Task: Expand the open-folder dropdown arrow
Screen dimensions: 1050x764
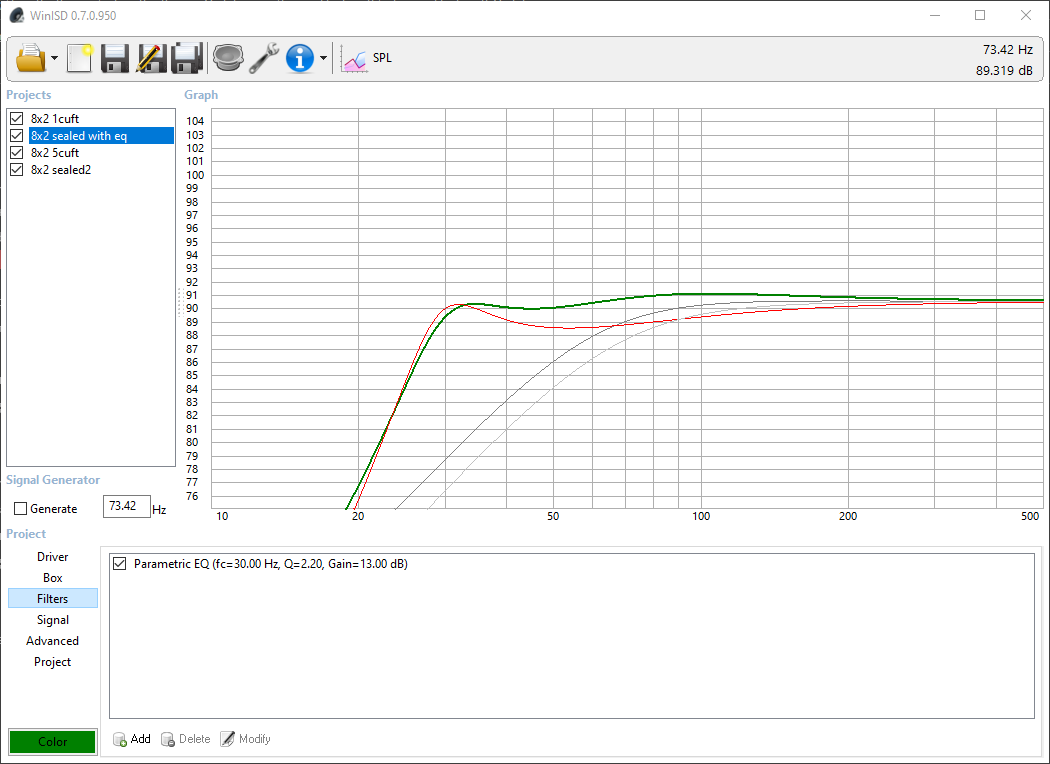Action: [x=54, y=58]
